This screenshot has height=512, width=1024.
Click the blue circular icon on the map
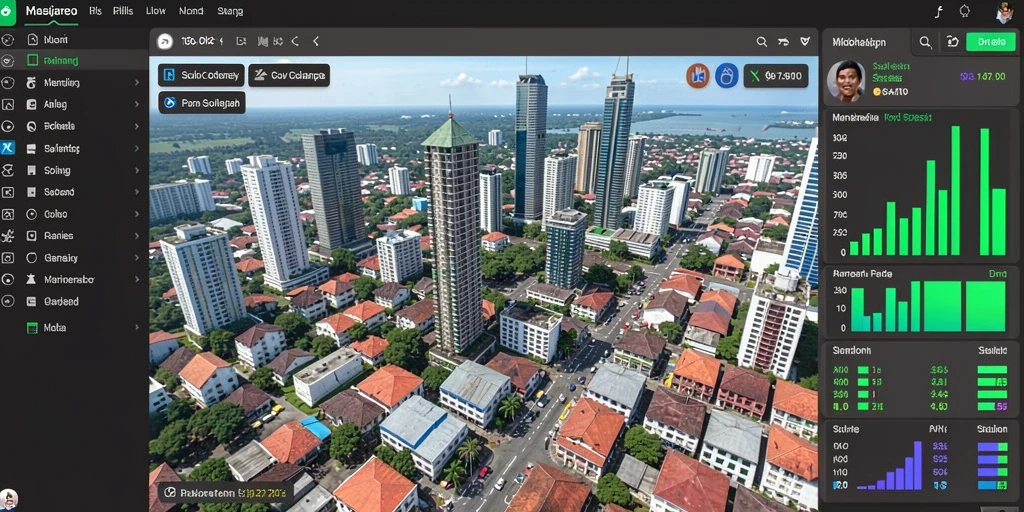726,76
